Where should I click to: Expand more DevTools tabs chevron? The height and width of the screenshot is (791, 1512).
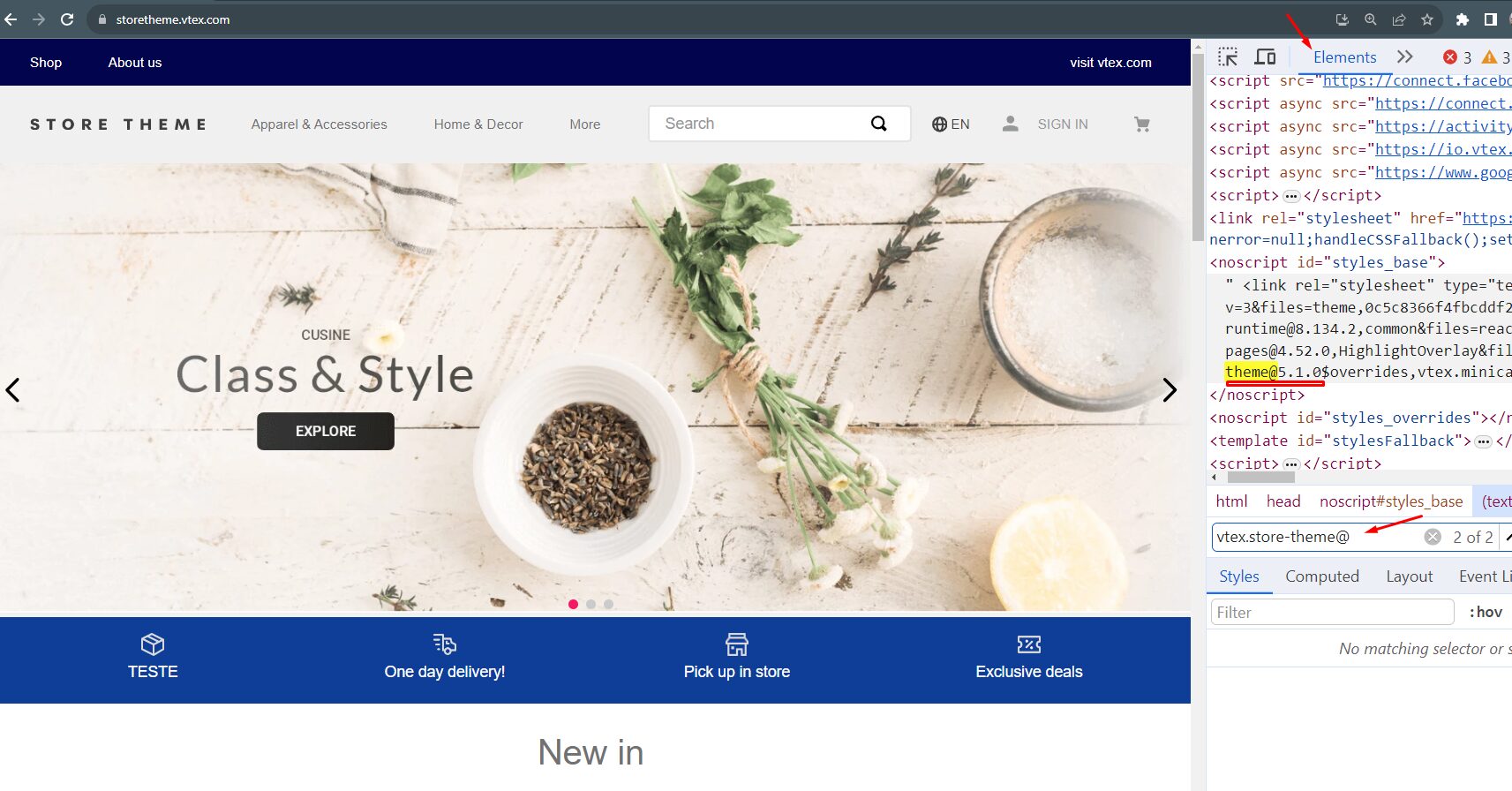click(1405, 57)
